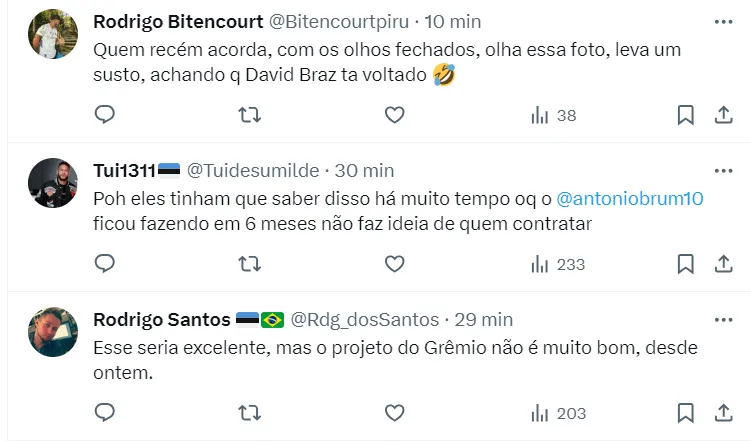Click Tui1311's profile avatar
Image resolution: width=751 pixels, height=441 pixels.
[53, 184]
